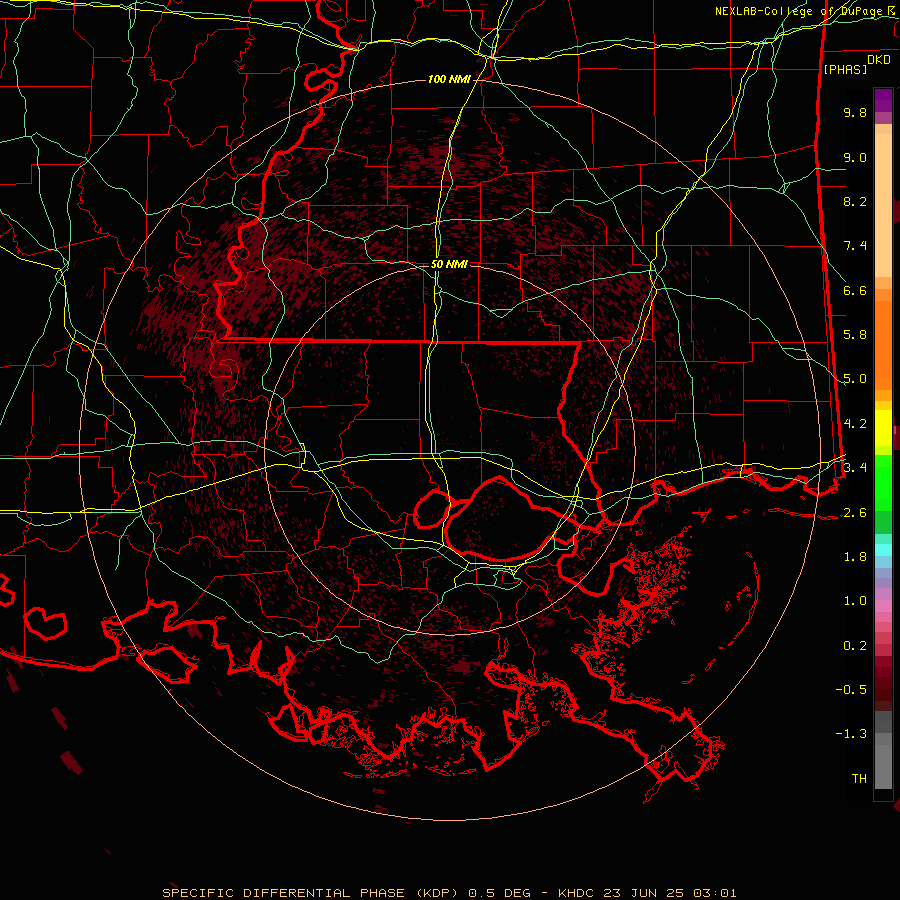Click the 100 NMI range ring label
This screenshot has height=900, width=900.
click(449, 79)
